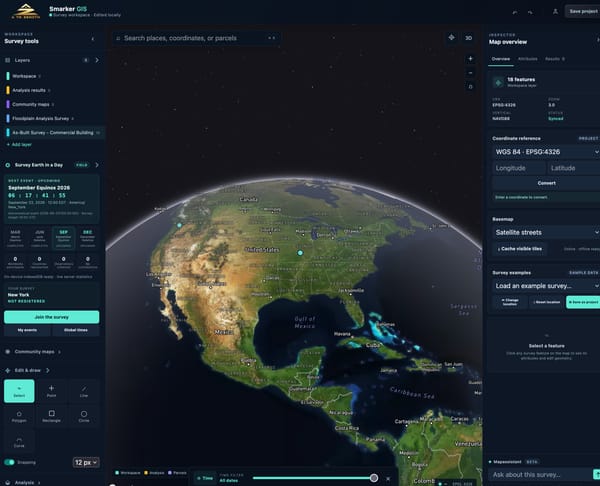Open the Satellite streets basemap dropdown
Image resolution: width=600 pixels, height=486 pixels.
tap(546, 232)
